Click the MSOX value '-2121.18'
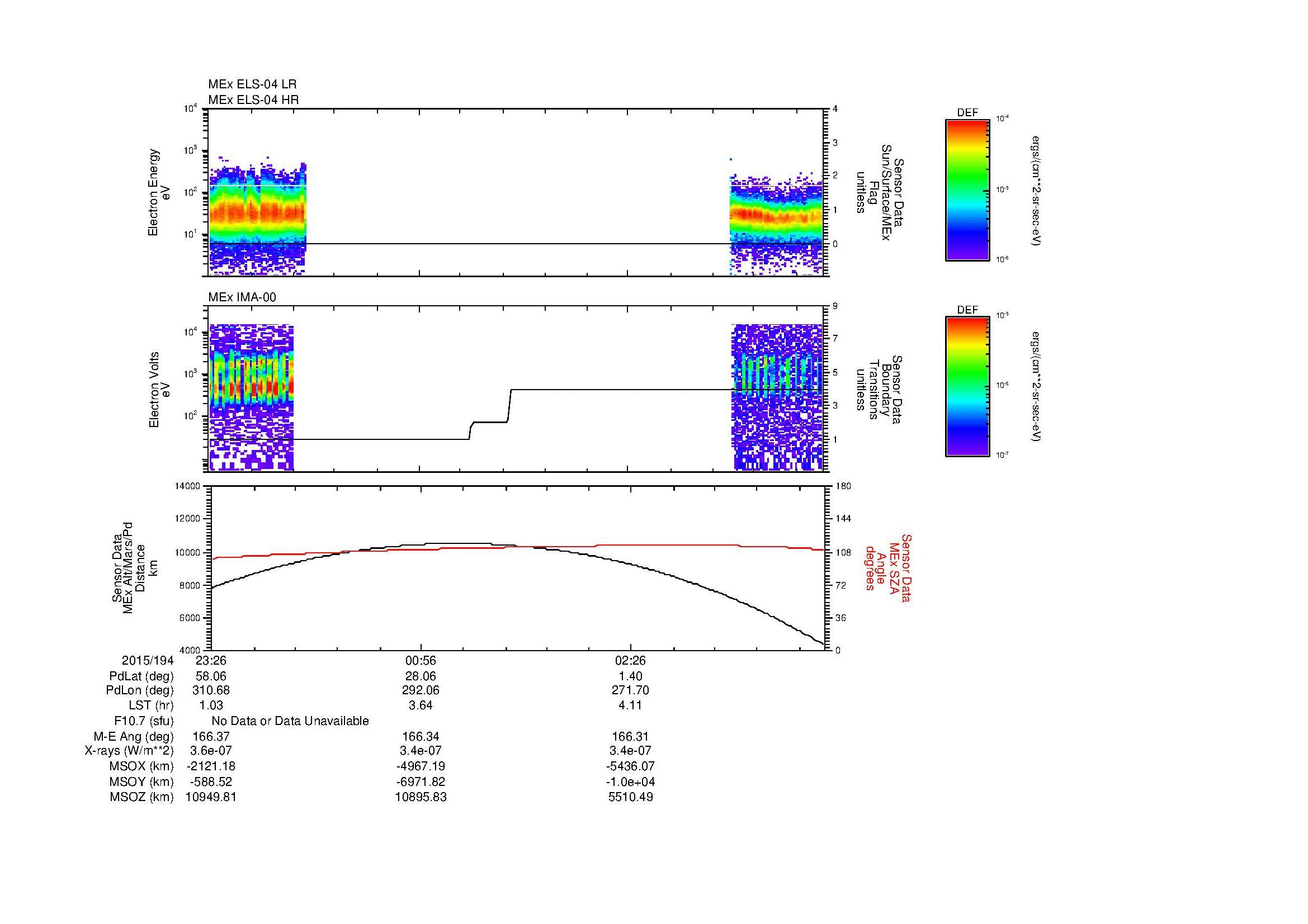The width and height of the screenshot is (1308, 924). coord(211,766)
